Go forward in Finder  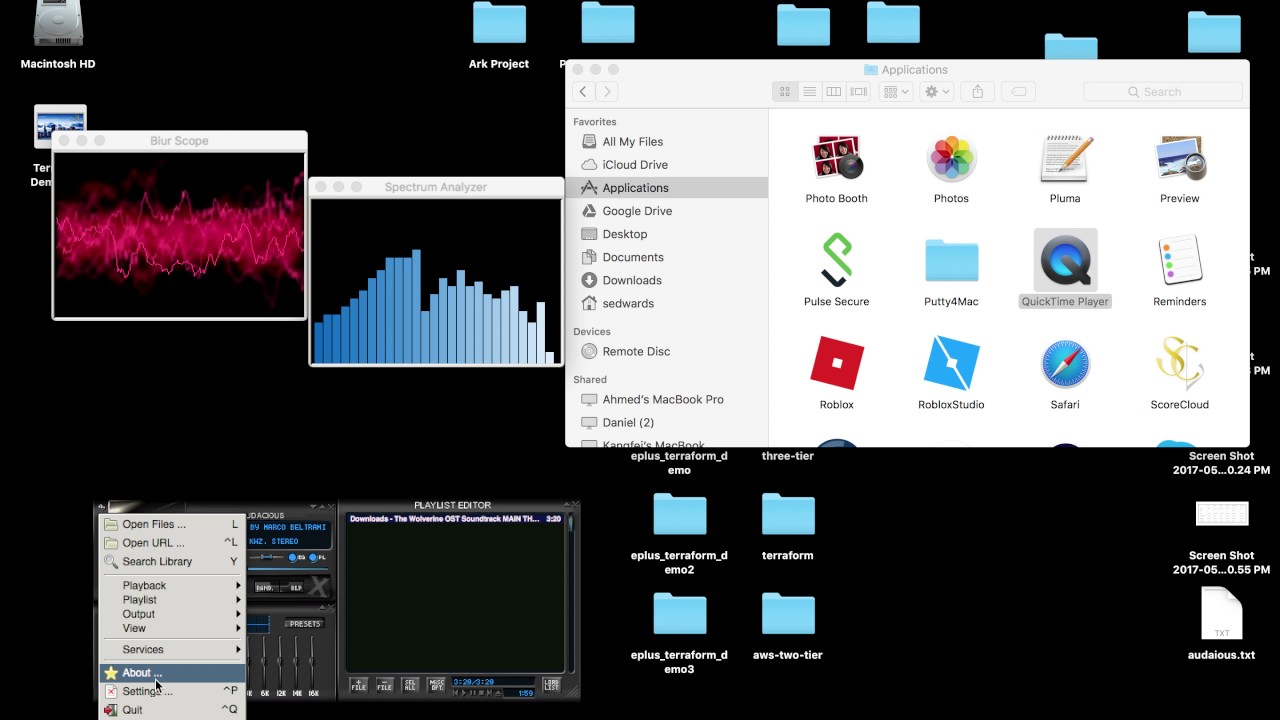tap(607, 91)
